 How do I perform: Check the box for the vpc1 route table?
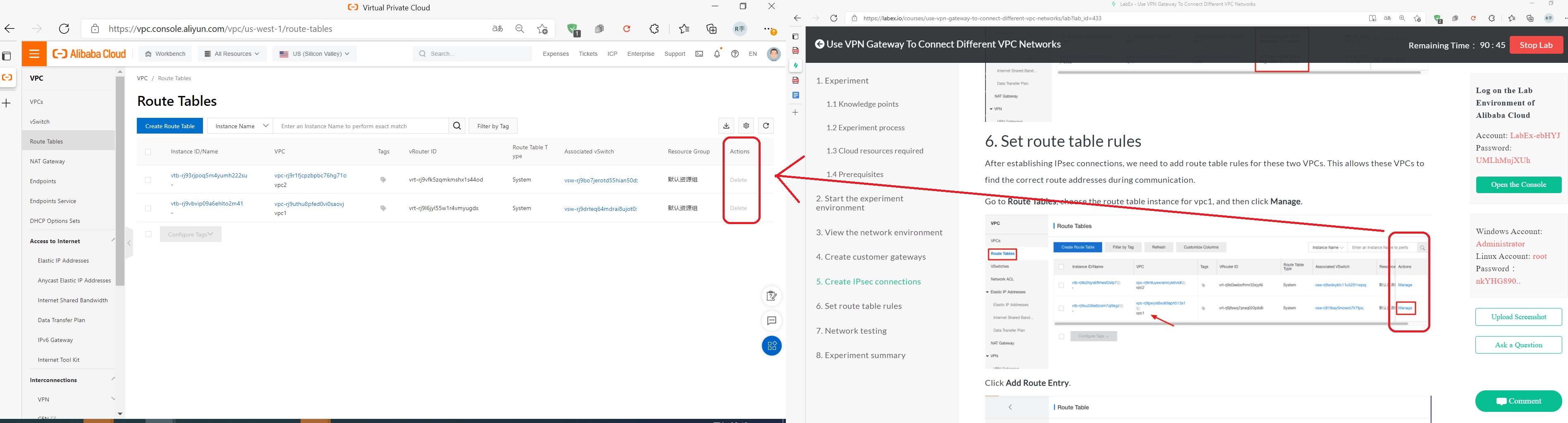click(148, 208)
